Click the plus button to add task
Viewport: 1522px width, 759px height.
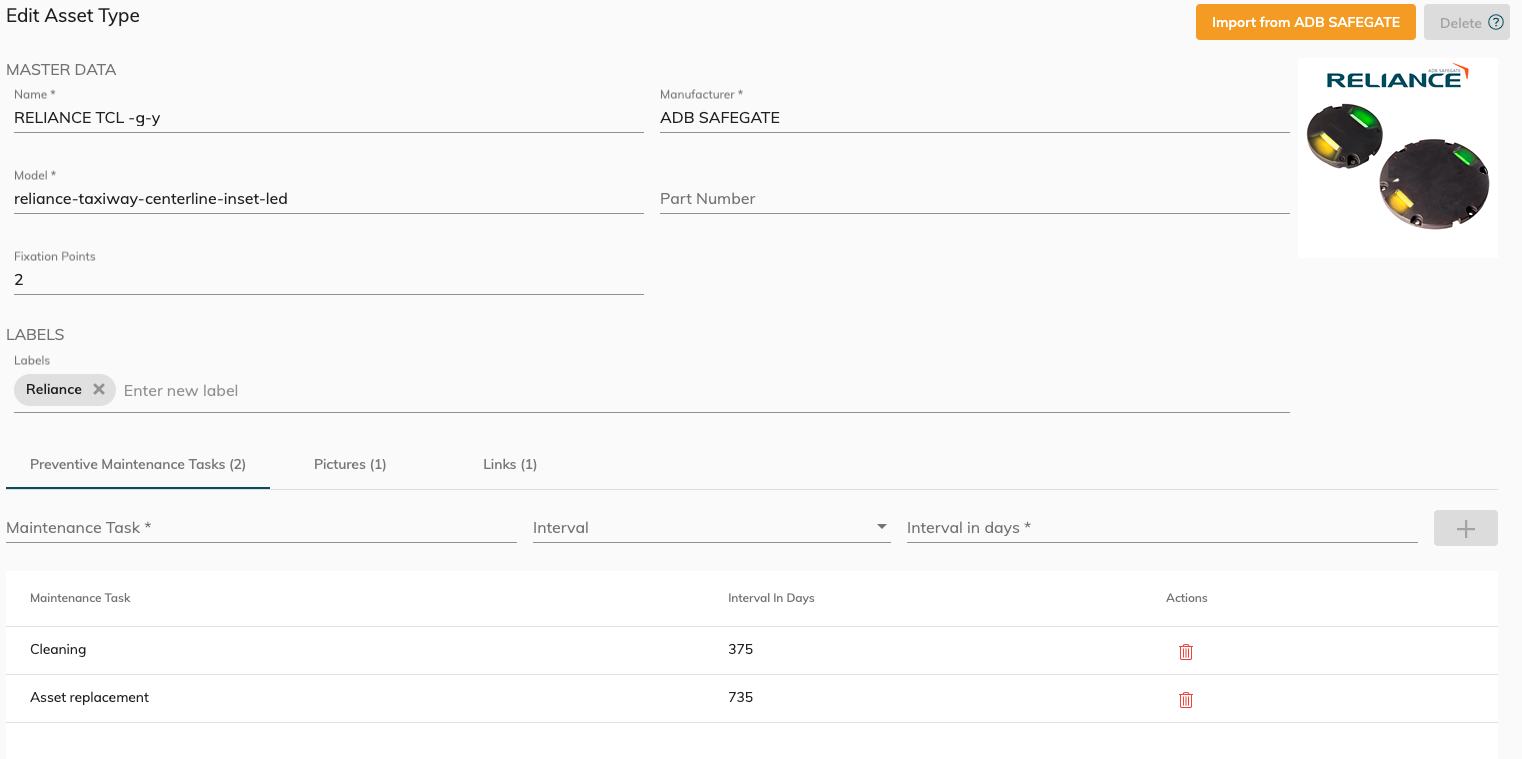pyautogui.click(x=1465, y=528)
